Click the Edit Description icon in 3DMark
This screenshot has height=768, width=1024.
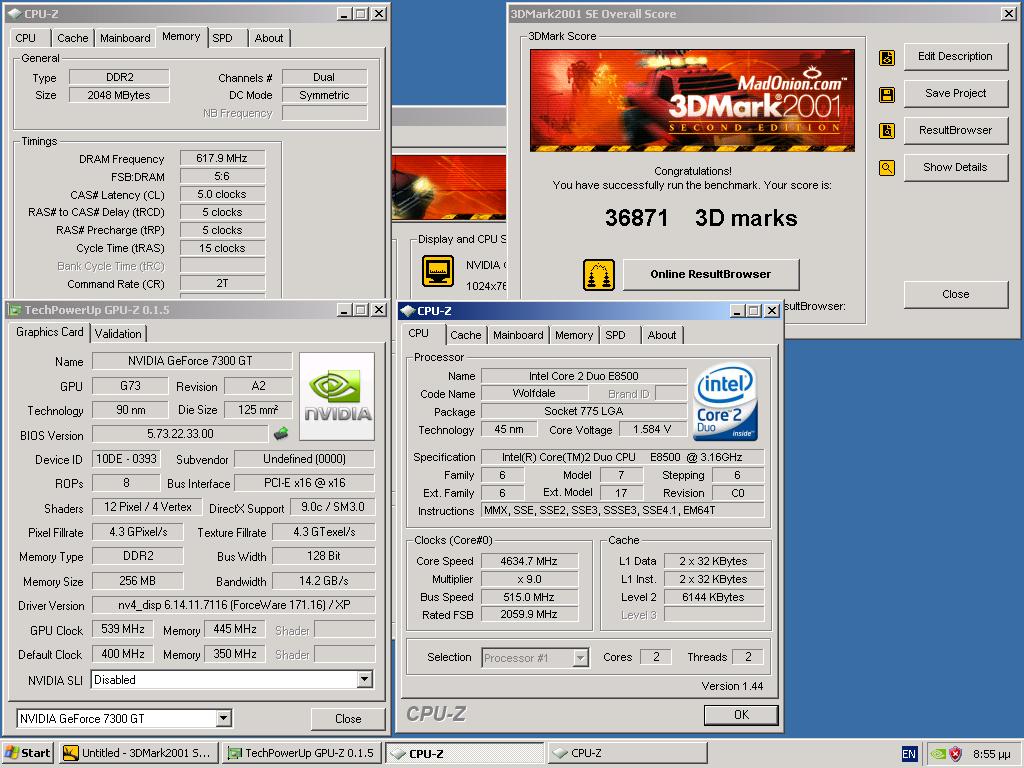click(887, 57)
